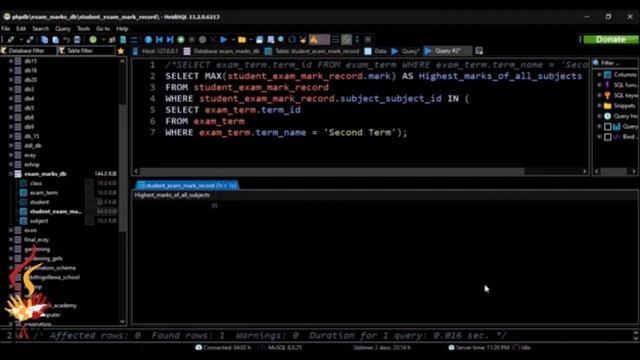
Task: Expand the SQL keywords helper node
Action: (x=599, y=95)
